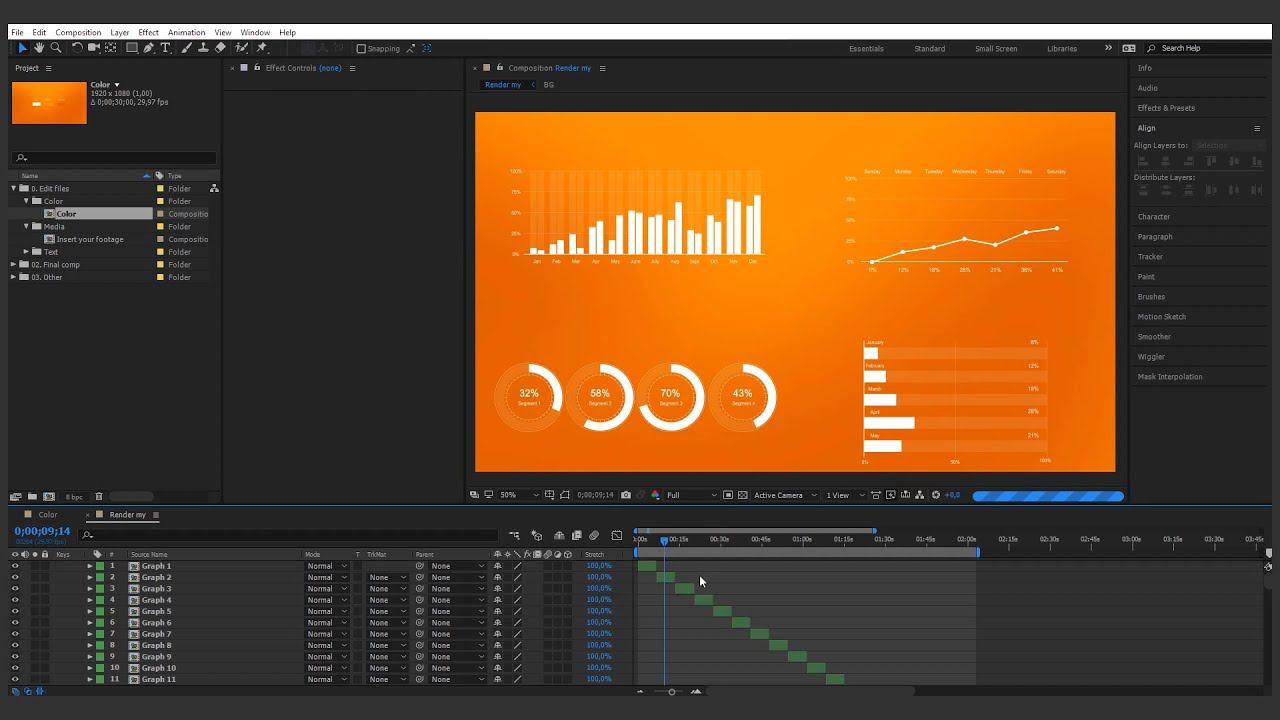Screen dimensions: 1280x720
Task: Select the Hand tool
Action: pyautogui.click(x=39, y=48)
